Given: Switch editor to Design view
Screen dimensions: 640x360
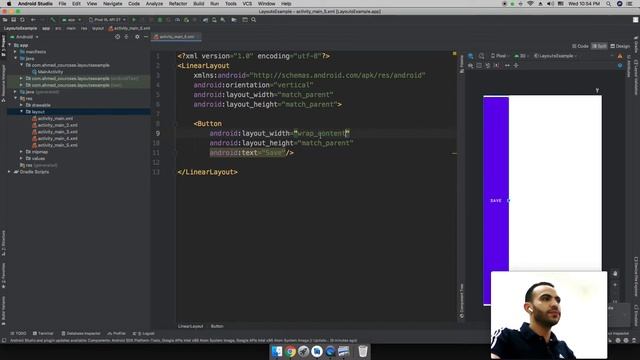Looking at the screenshot, I should [620, 46].
